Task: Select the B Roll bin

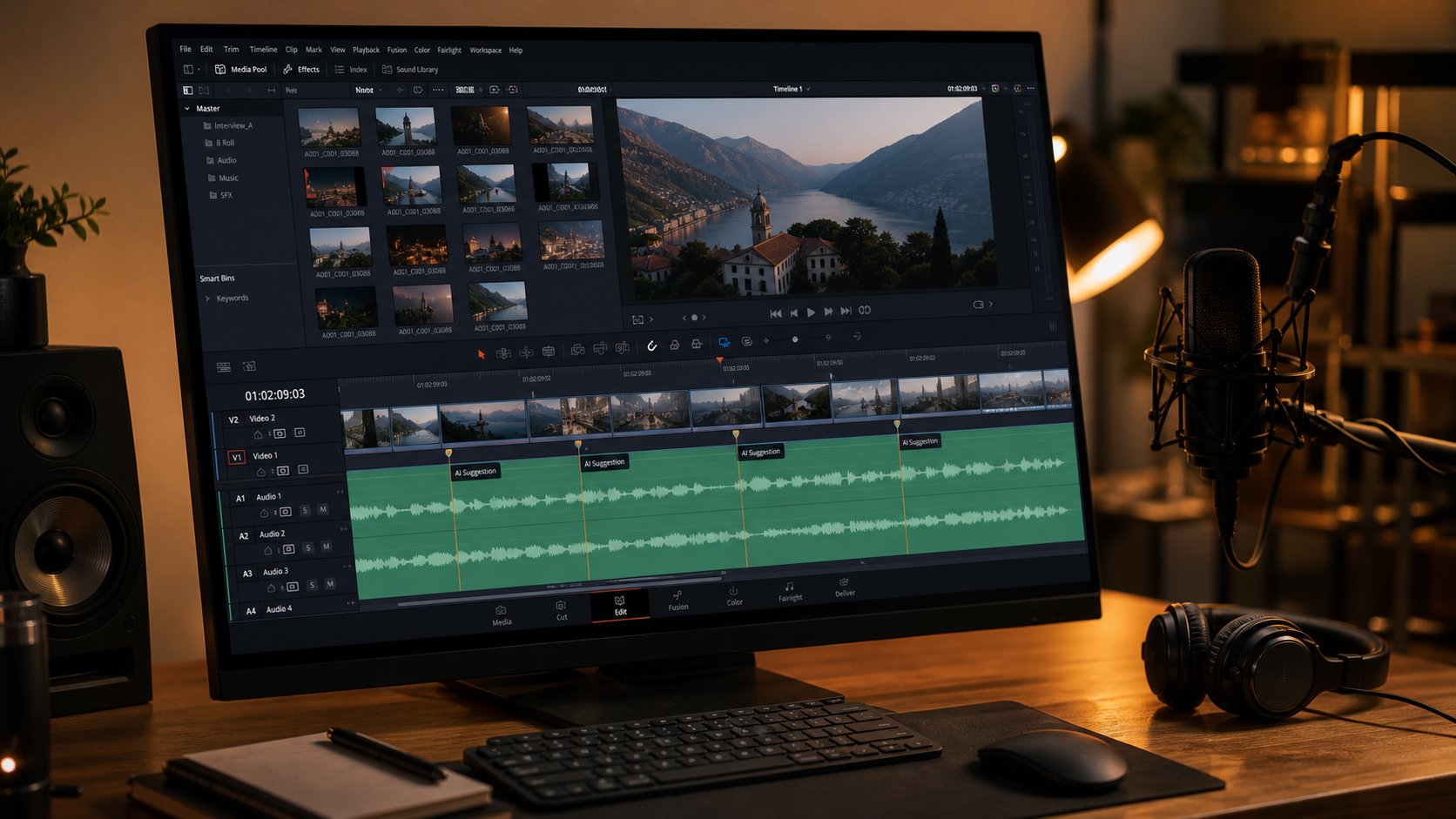Action: click(220, 143)
